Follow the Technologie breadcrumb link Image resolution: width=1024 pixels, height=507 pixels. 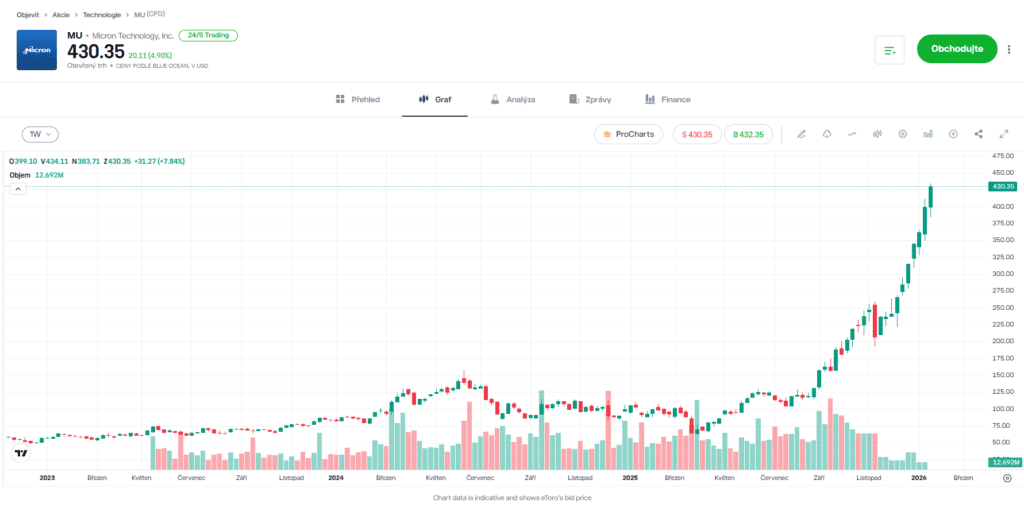102,15
